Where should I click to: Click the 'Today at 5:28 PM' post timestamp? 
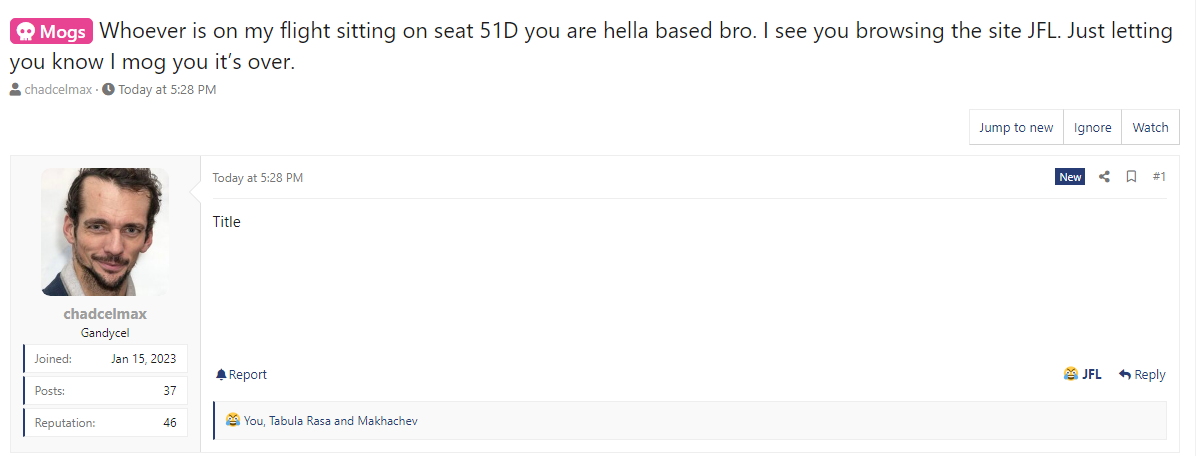click(257, 178)
